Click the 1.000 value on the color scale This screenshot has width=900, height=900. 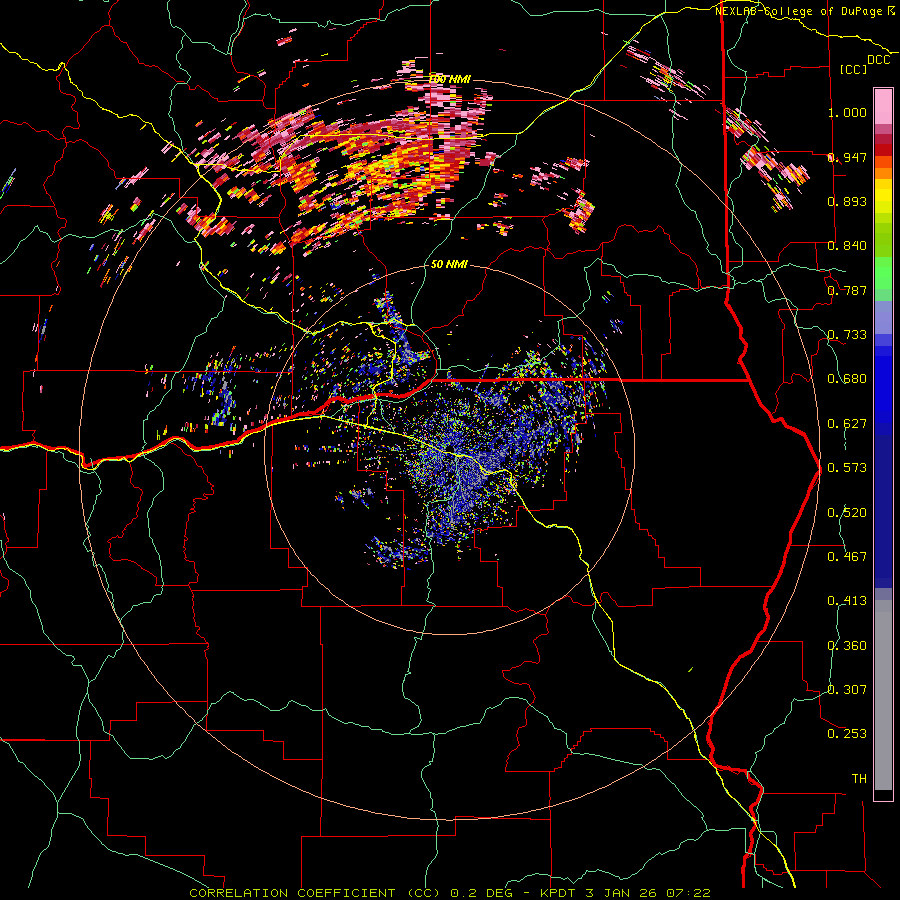pos(847,112)
